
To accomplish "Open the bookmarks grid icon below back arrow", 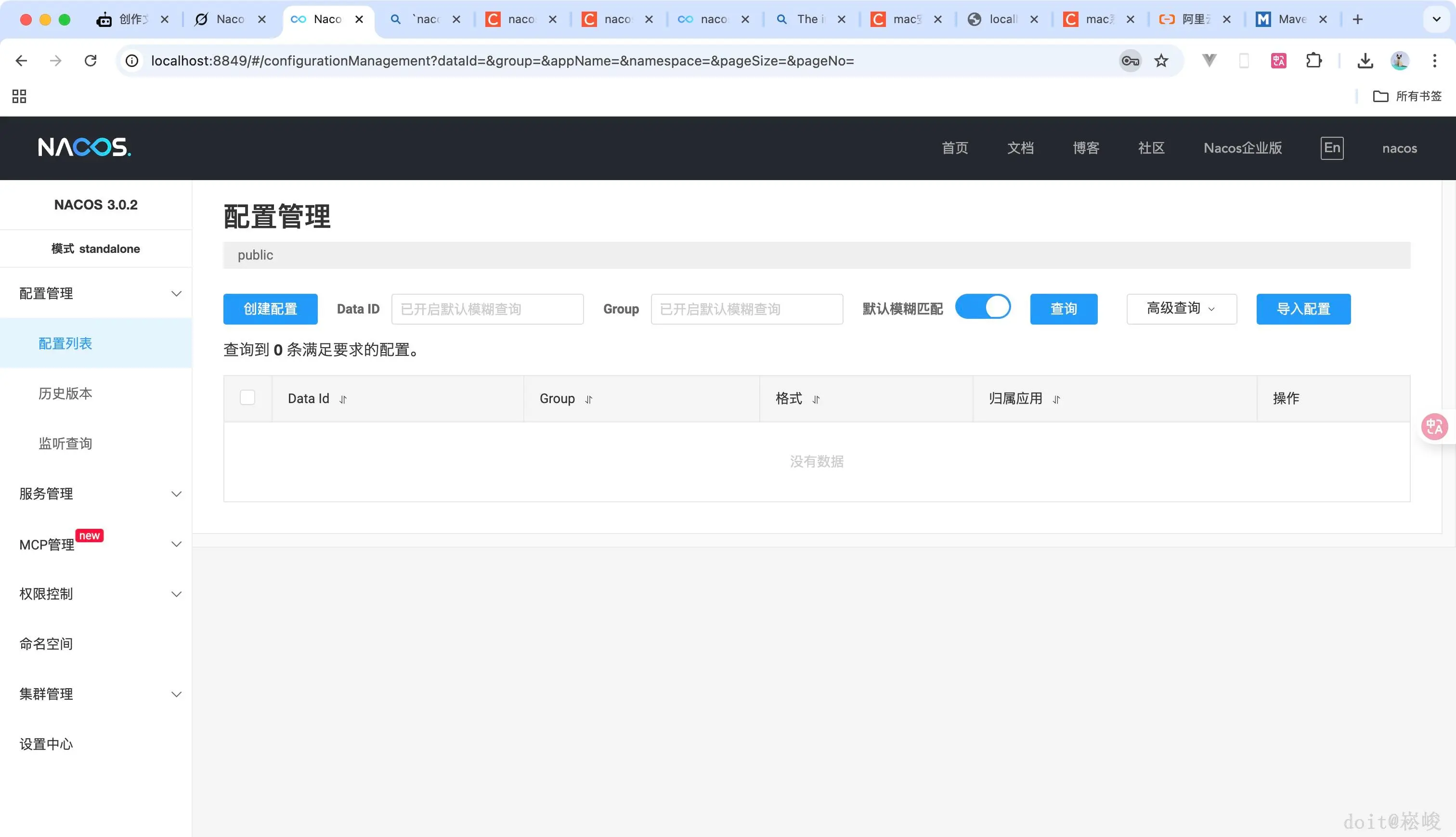I will coord(18,96).
